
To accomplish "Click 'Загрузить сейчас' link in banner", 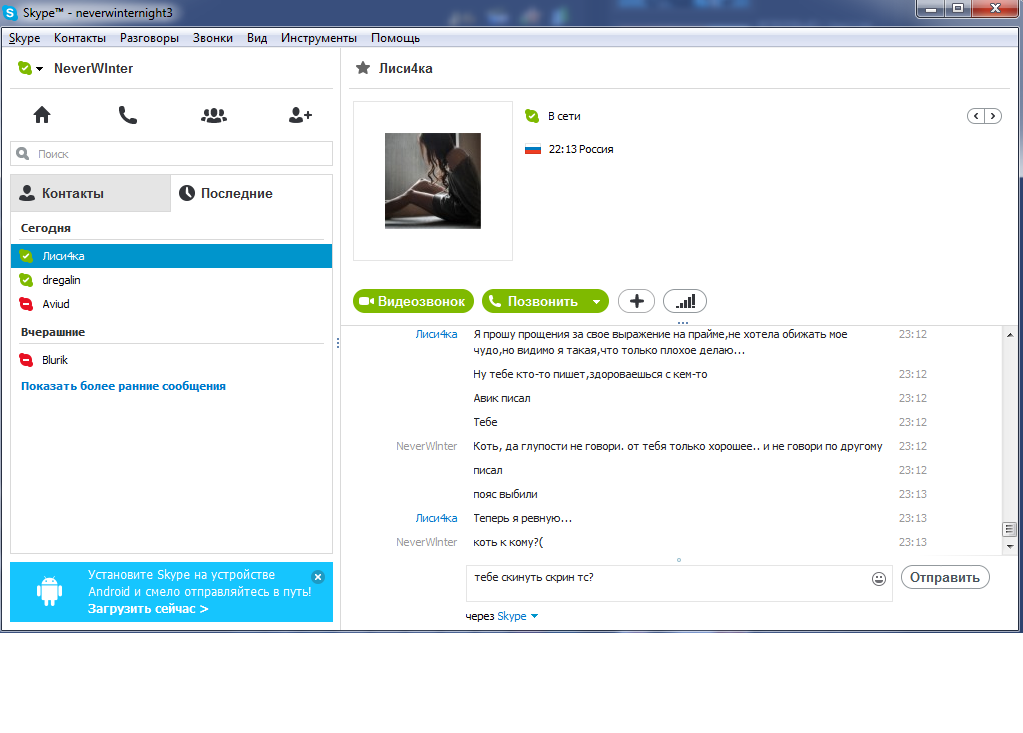I will pyautogui.click(x=148, y=608).
